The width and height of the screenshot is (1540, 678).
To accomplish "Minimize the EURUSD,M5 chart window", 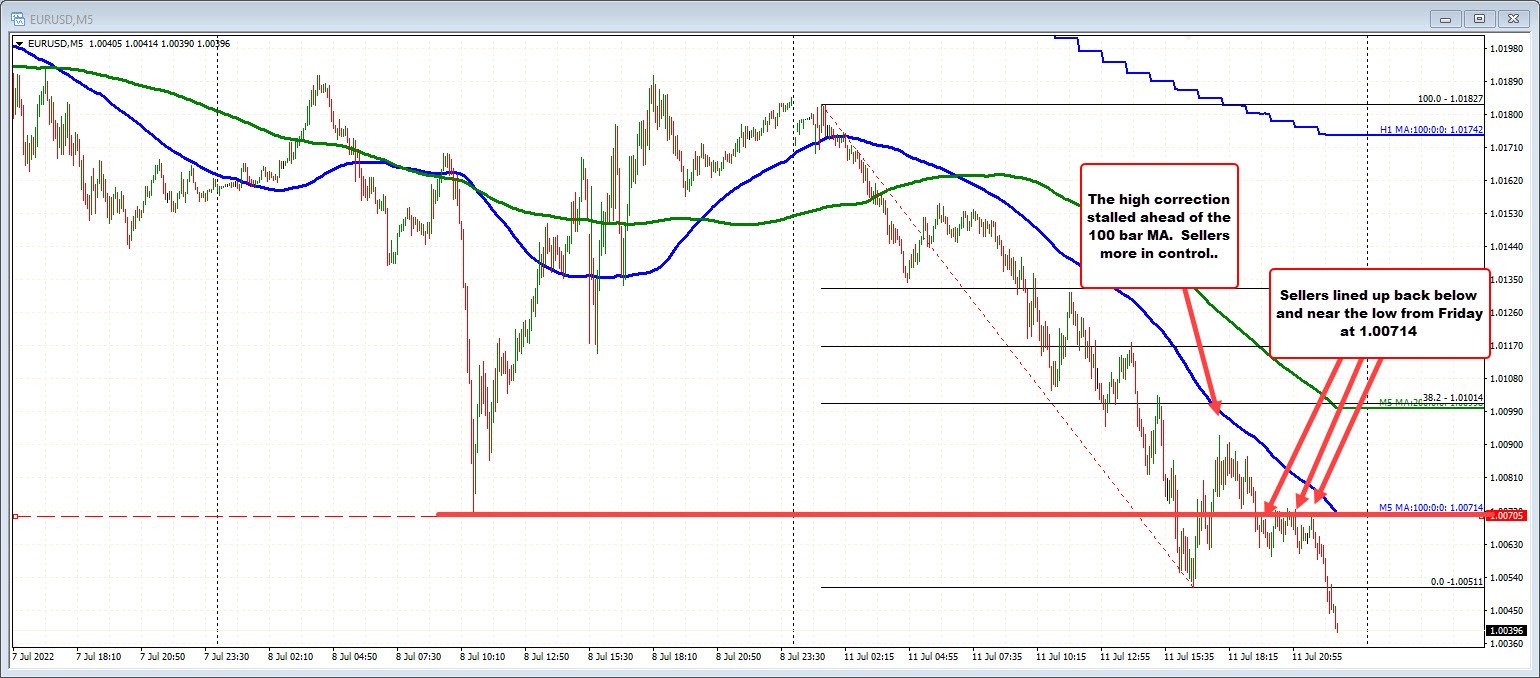I will pos(1444,17).
